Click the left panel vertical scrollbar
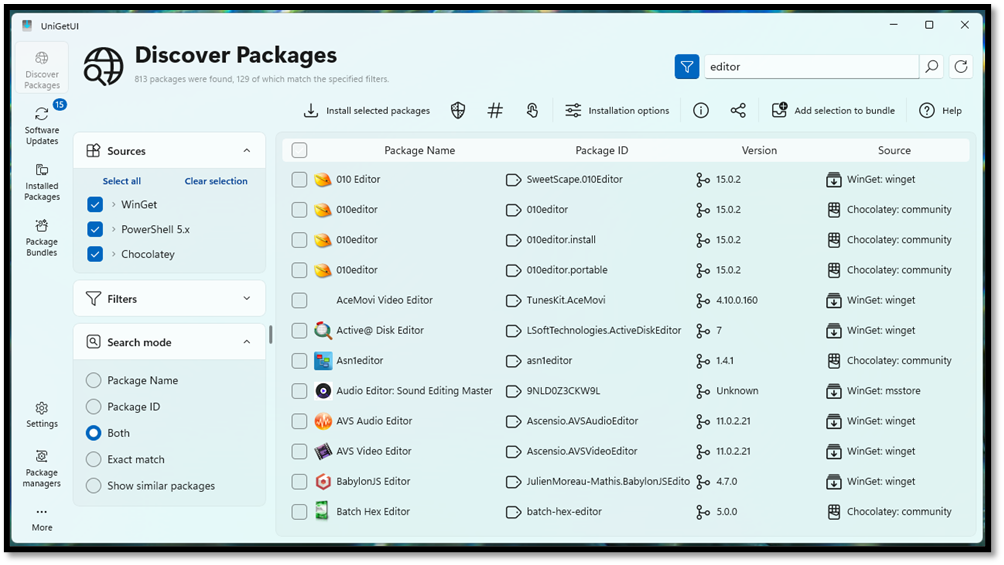Viewport: 1004px width, 565px height. pyautogui.click(x=270, y=336)
